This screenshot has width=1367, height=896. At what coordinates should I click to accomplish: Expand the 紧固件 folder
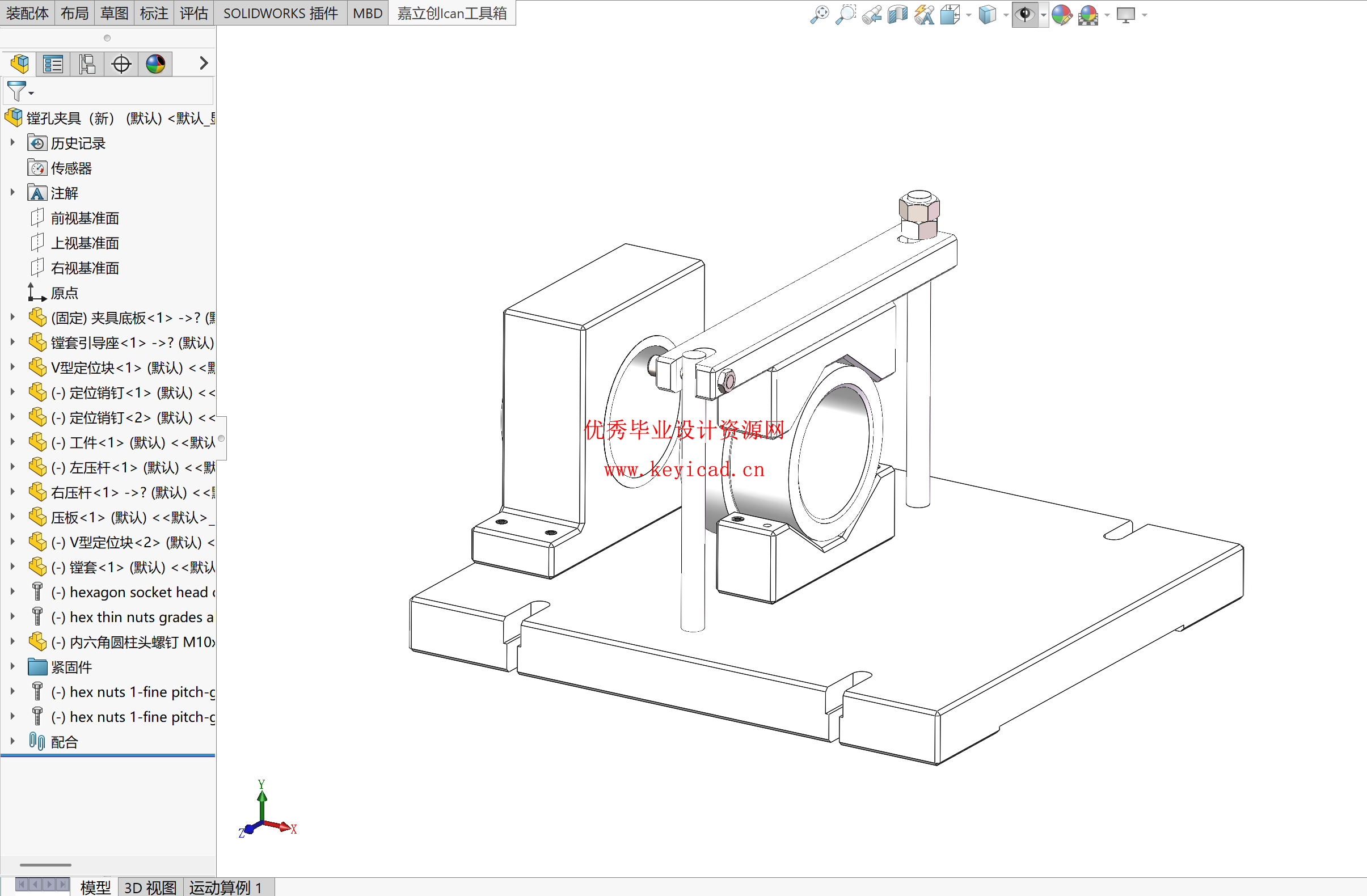[12, 667]
